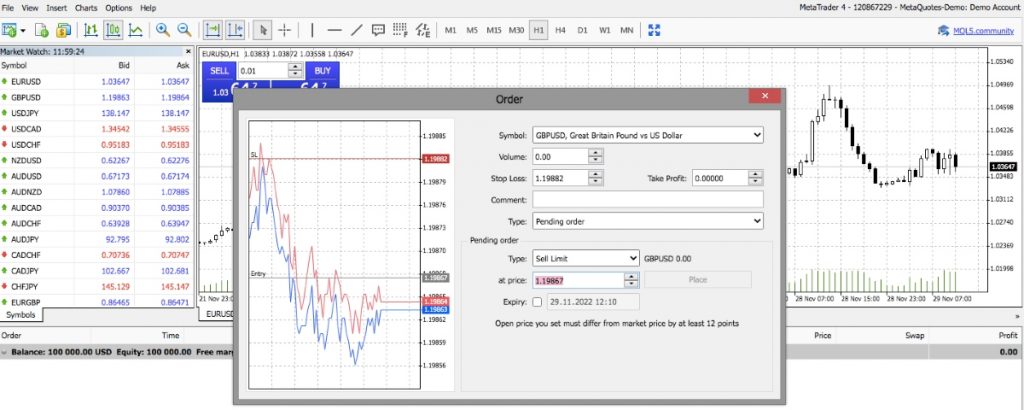The width and height of the screenshot is (1024, 410).
Task: Open the new chart toolbar icon
Action: (10, 30)
